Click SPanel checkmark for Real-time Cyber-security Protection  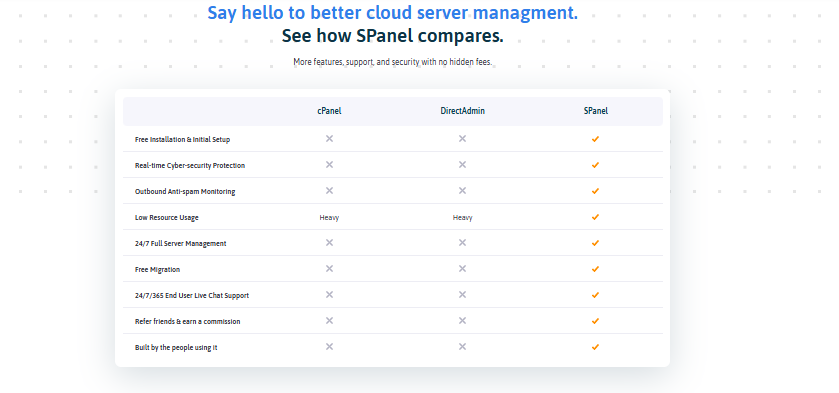596,165
